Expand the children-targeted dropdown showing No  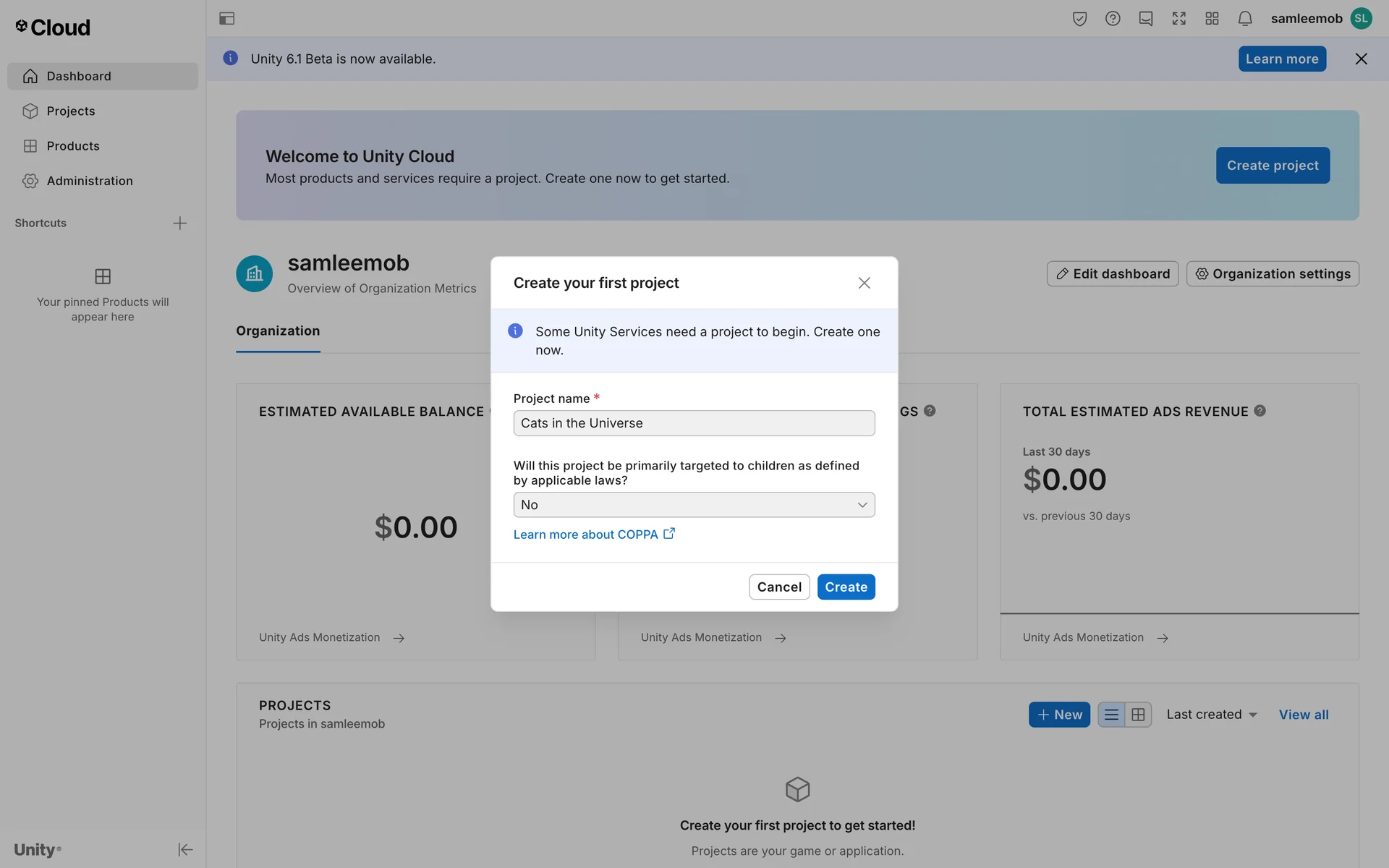[694, 505]
